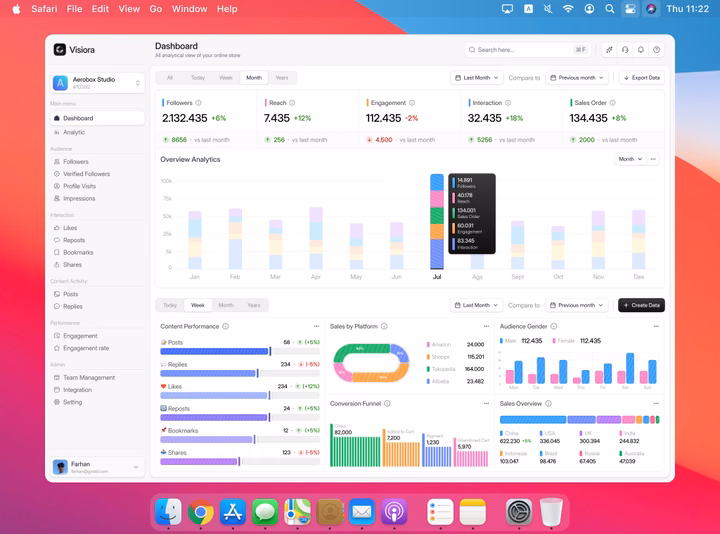Click the help question mark icon
The height and width of the screenshot is (534, 720).
(x=657, y=50)
